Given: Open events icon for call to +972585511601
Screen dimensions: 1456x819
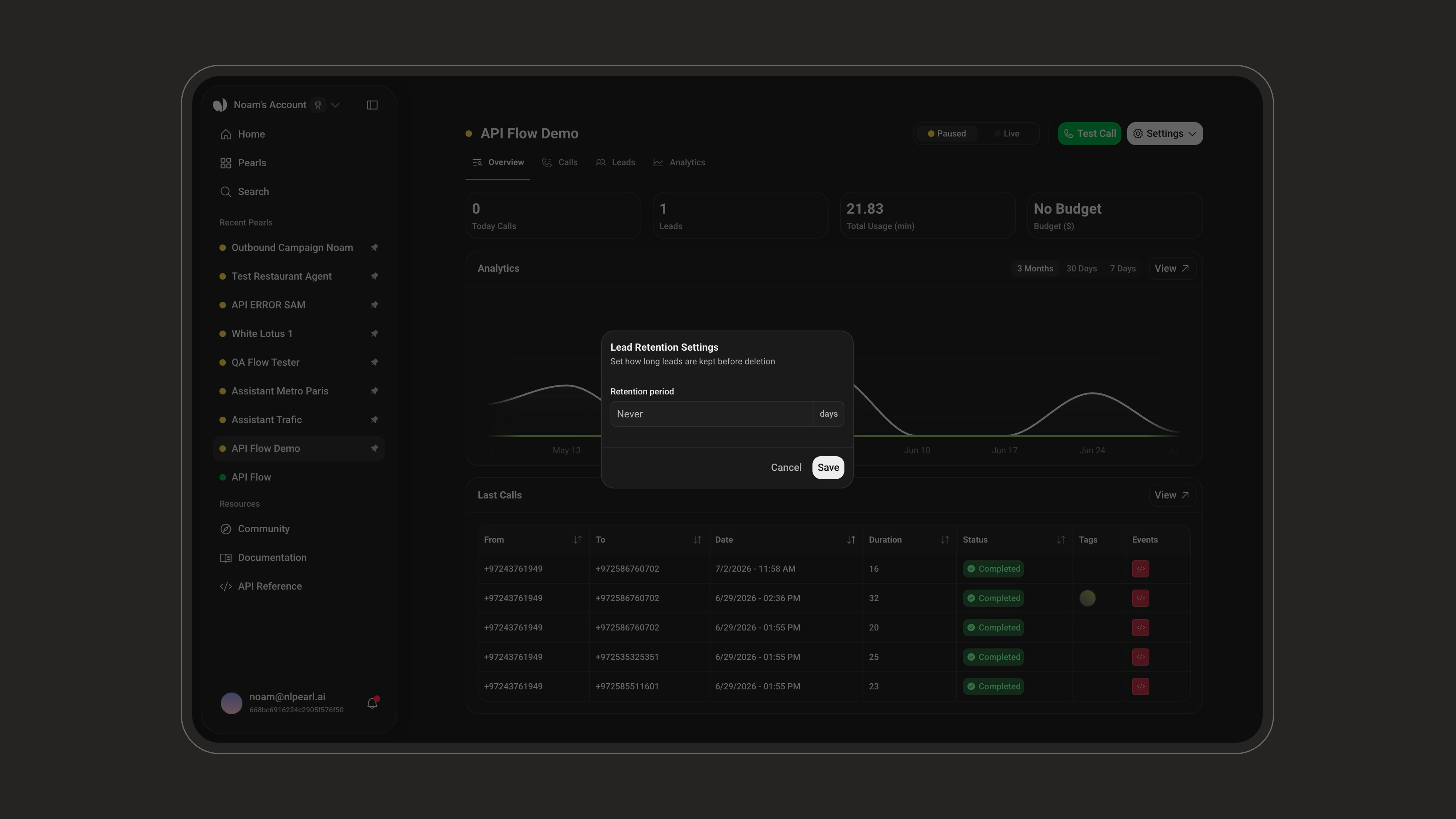Looking at the screenshot, I should [x=1140, y=686].
